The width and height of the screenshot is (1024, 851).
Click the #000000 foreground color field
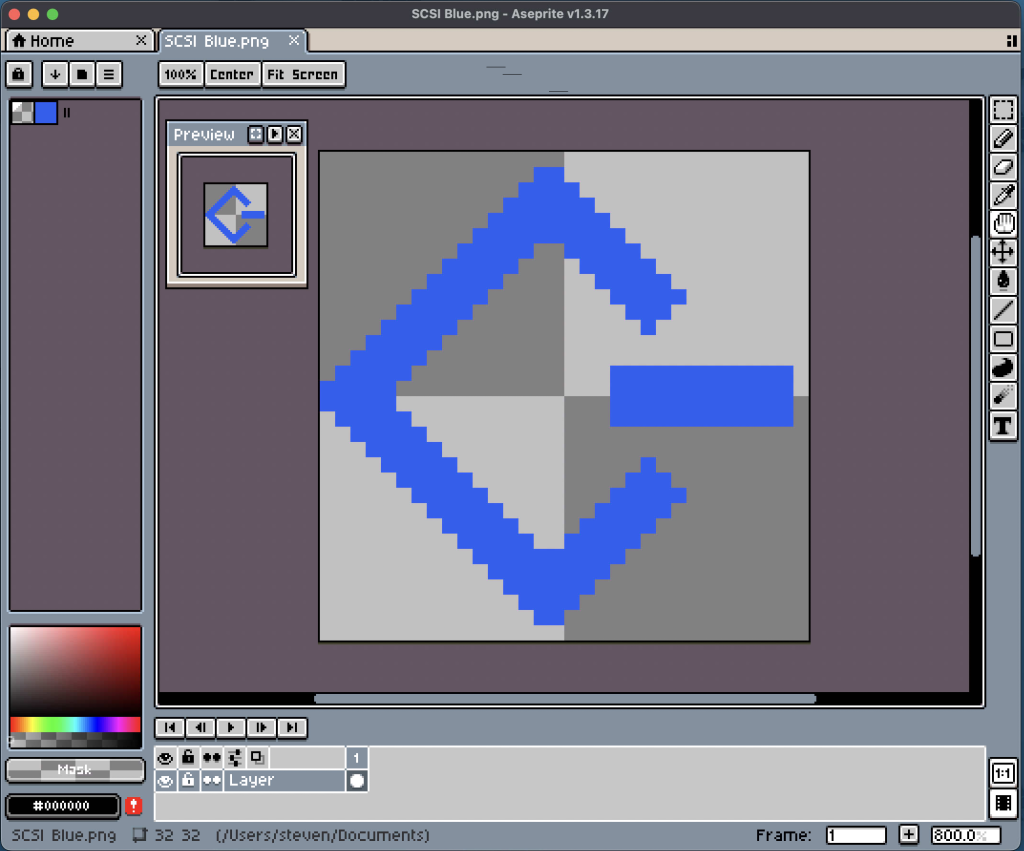point(63,806)
